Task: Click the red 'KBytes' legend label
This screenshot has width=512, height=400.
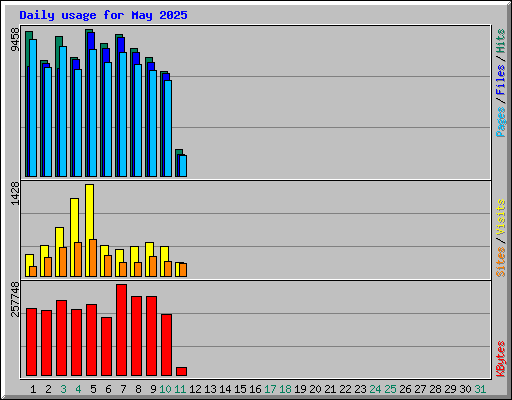Action: pos(501,359)
